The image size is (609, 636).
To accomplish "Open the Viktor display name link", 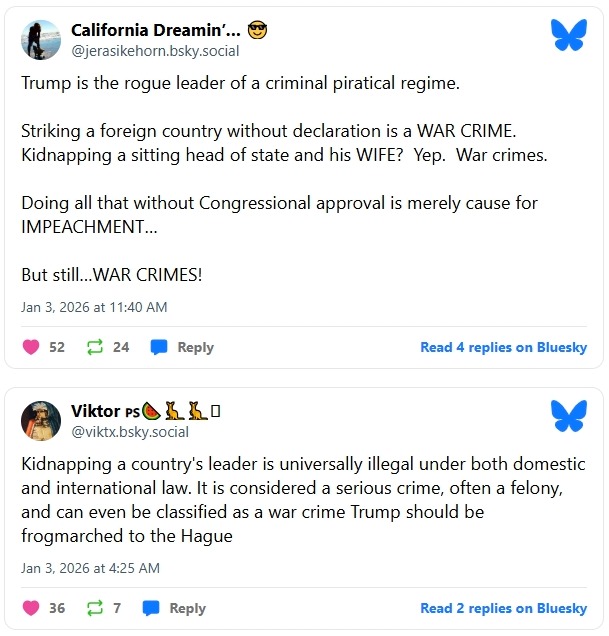I will click(95, 411).
